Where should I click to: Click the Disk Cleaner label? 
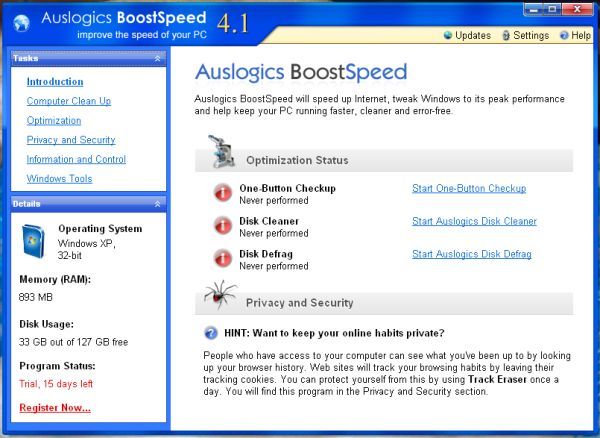coord(269,221)
